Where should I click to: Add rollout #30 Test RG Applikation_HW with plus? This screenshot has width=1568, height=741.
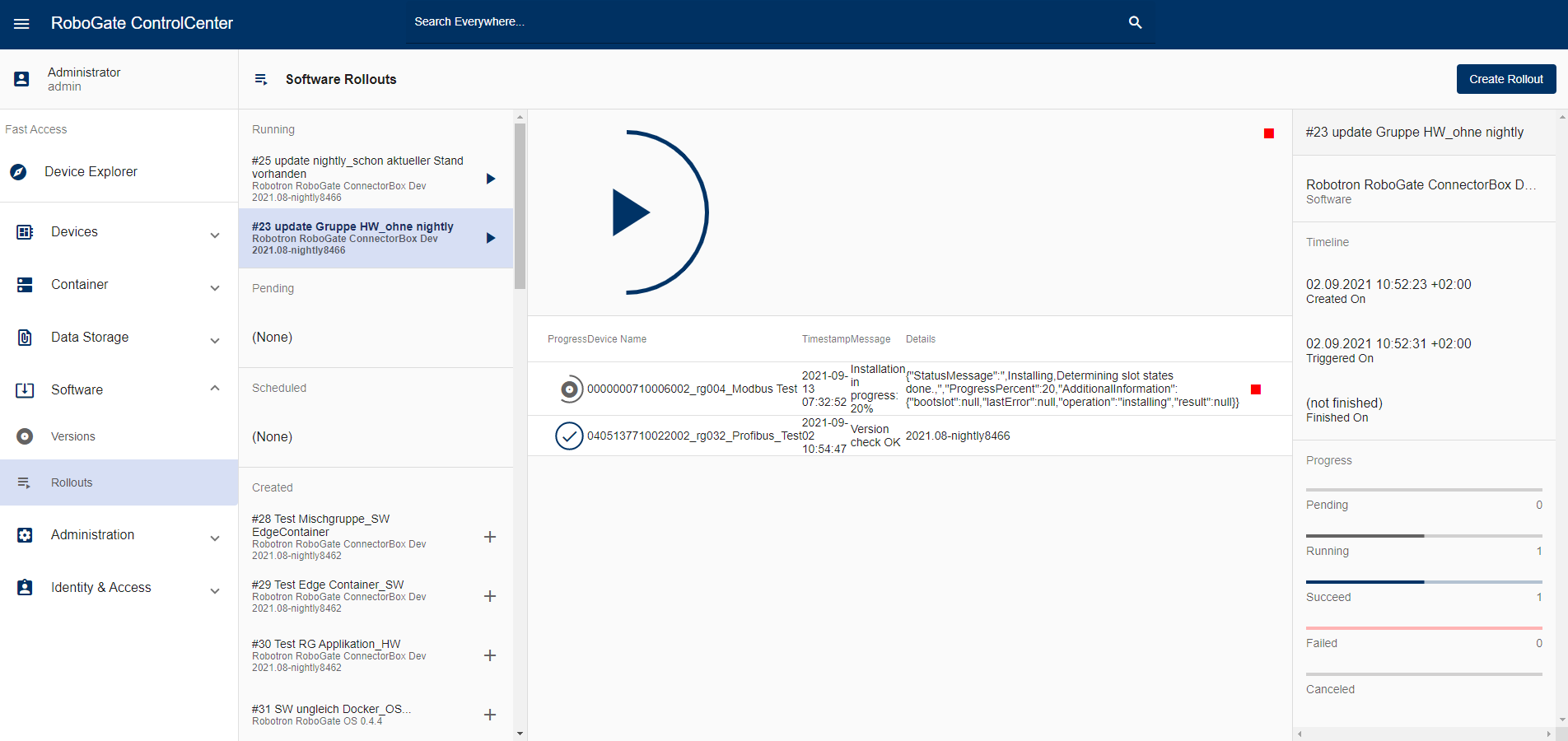pyautogui.click(x=490, y=655)
